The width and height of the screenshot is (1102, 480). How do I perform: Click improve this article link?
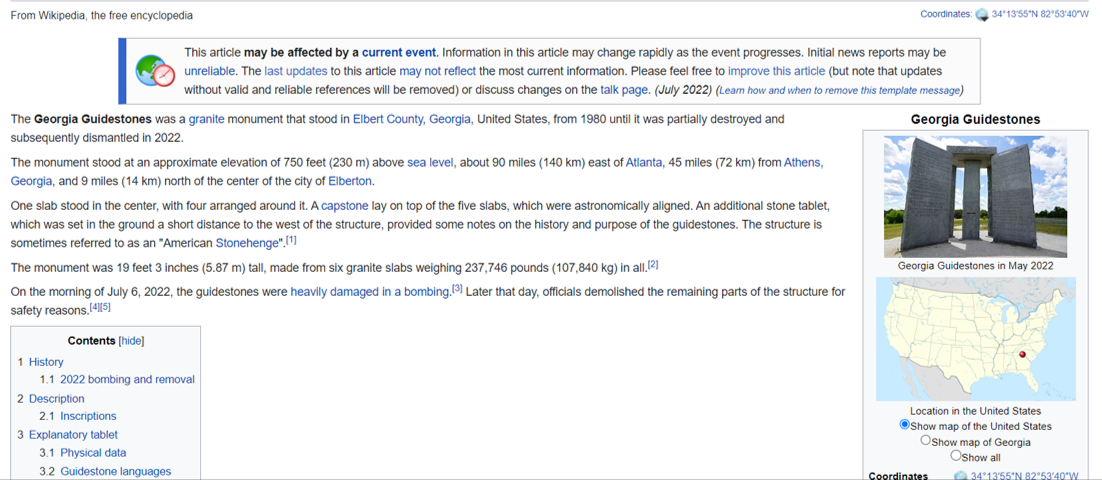click(777, 71)
